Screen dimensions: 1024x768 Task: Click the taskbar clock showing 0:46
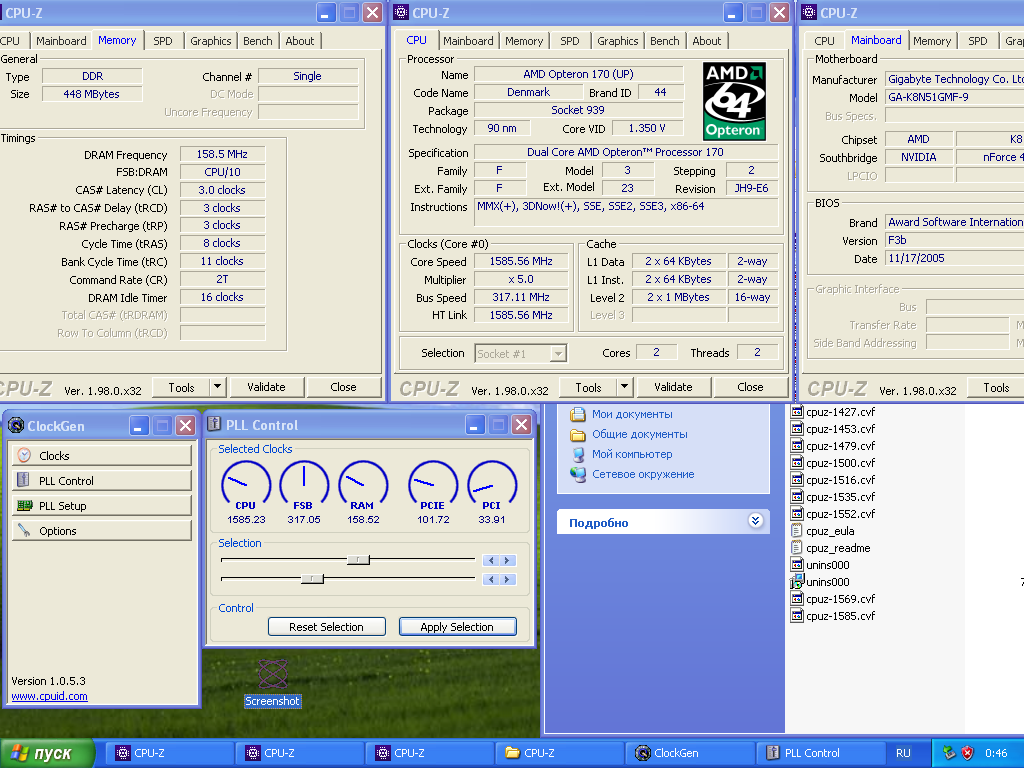(x=996, y=753)
